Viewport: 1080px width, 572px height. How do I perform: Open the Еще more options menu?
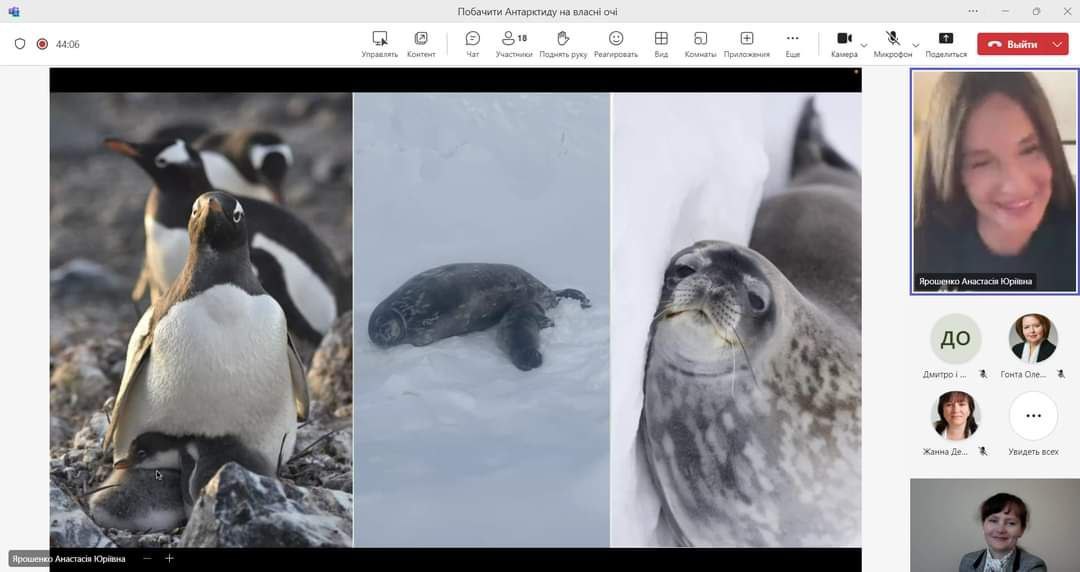[792, 43]
